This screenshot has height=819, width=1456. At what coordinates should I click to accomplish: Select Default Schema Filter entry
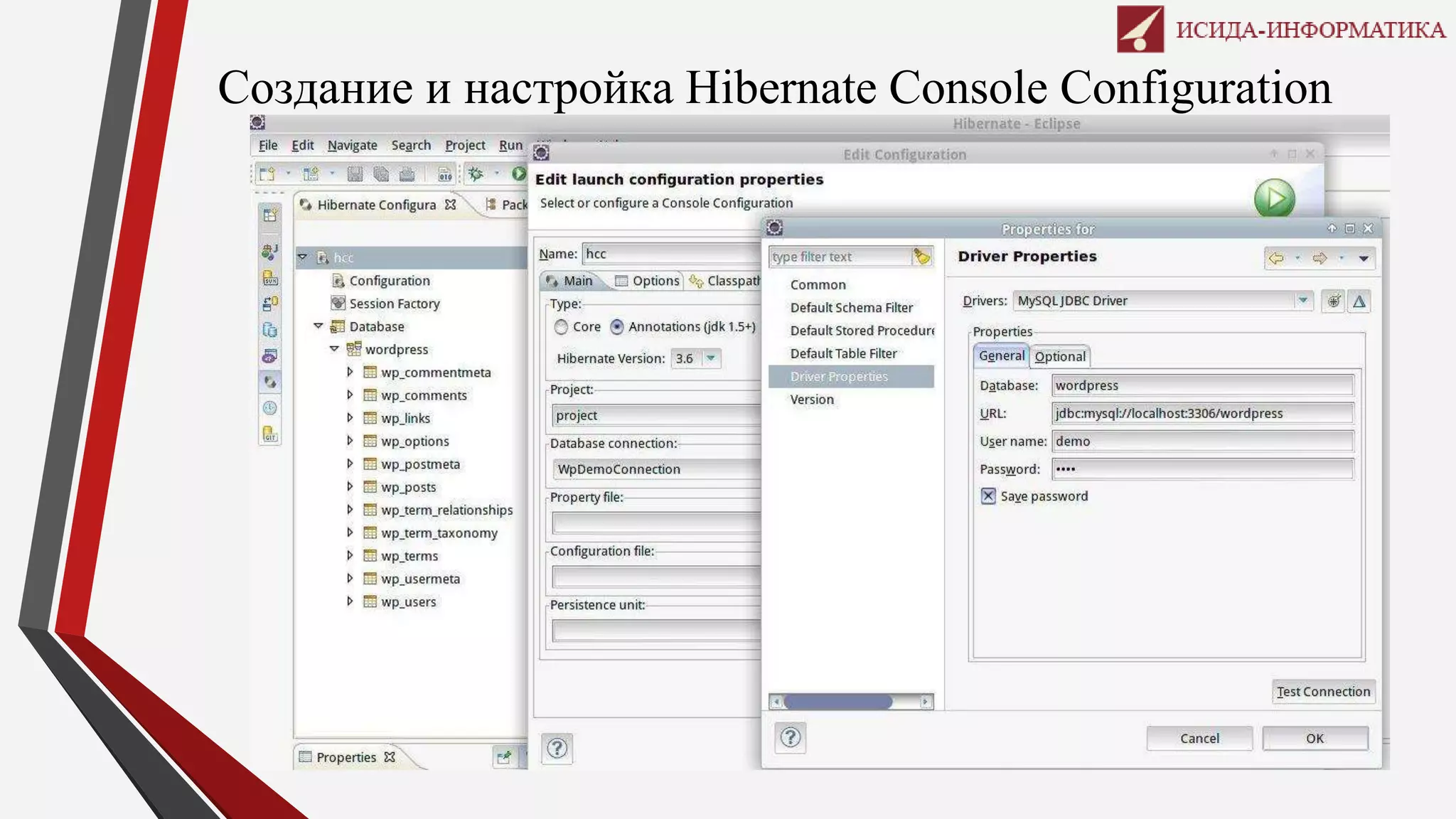click(x=852, y=308)
